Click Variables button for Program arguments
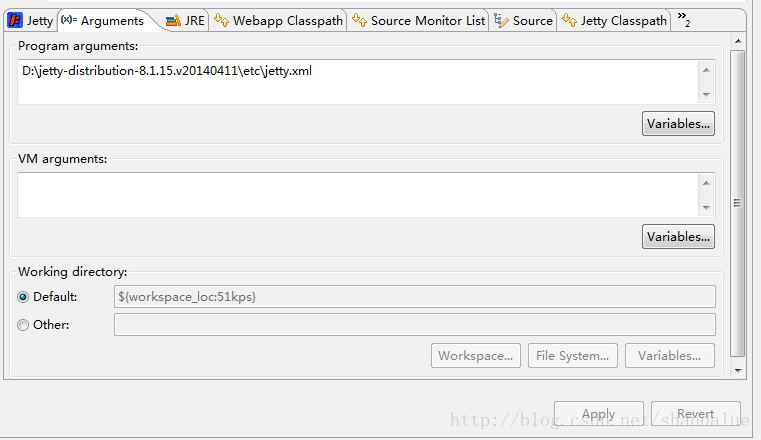This screenshot has height=440, width=761. [x=678, y=124]
